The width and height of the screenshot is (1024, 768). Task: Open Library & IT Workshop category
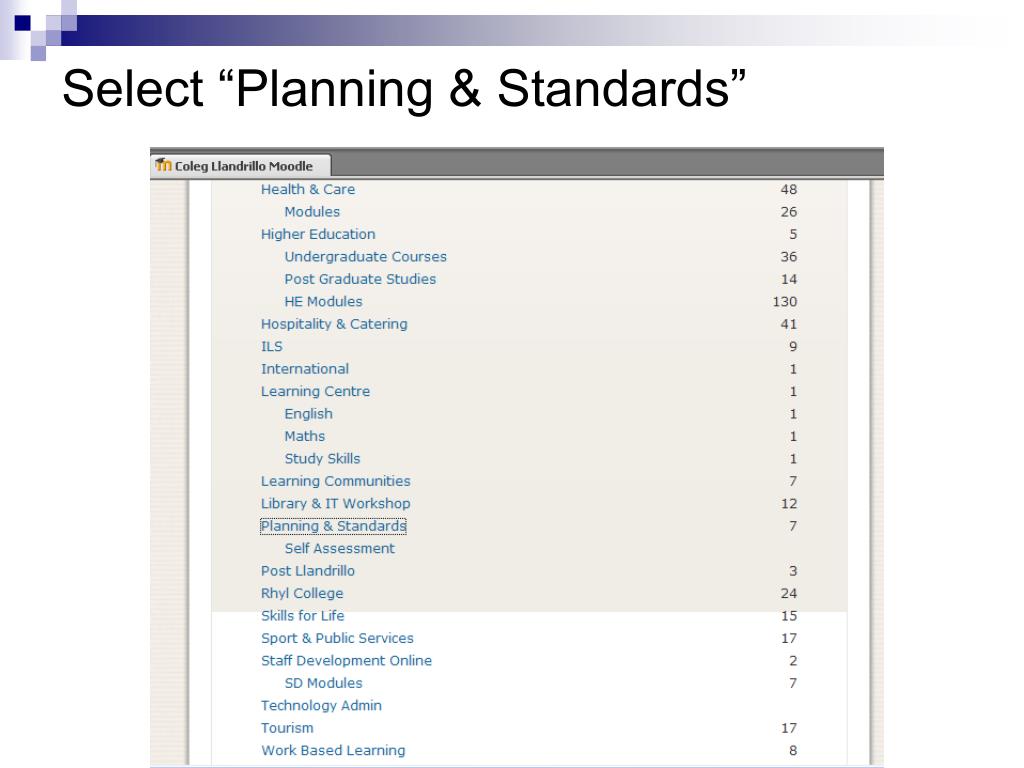coord(336,504)
